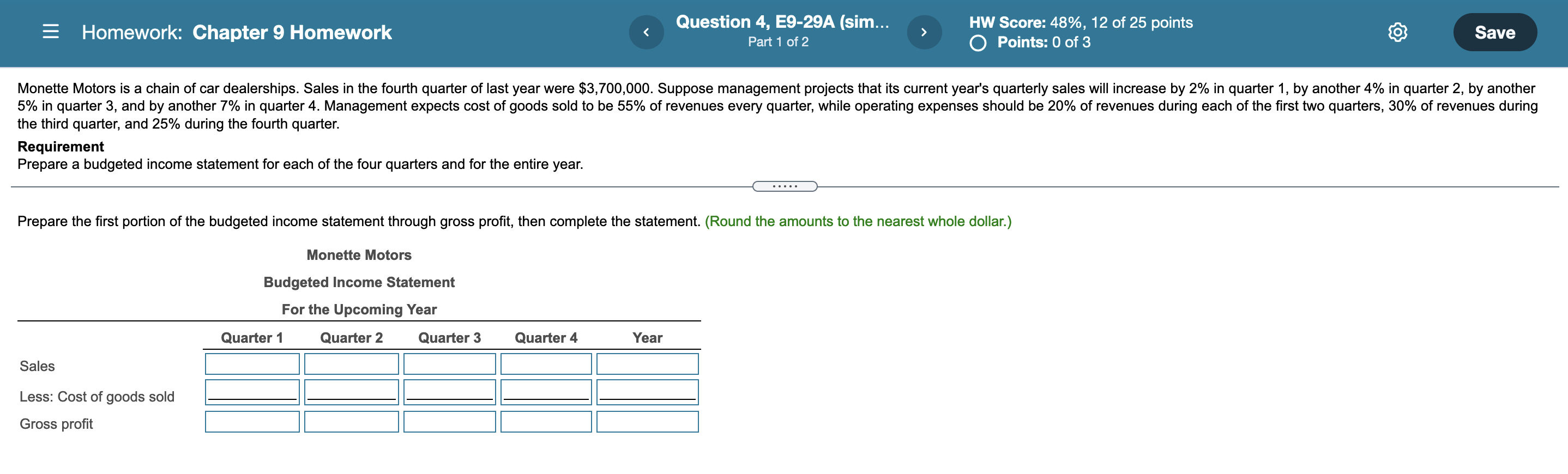Click the Sales input field for Quarter 1

(251, 363)
